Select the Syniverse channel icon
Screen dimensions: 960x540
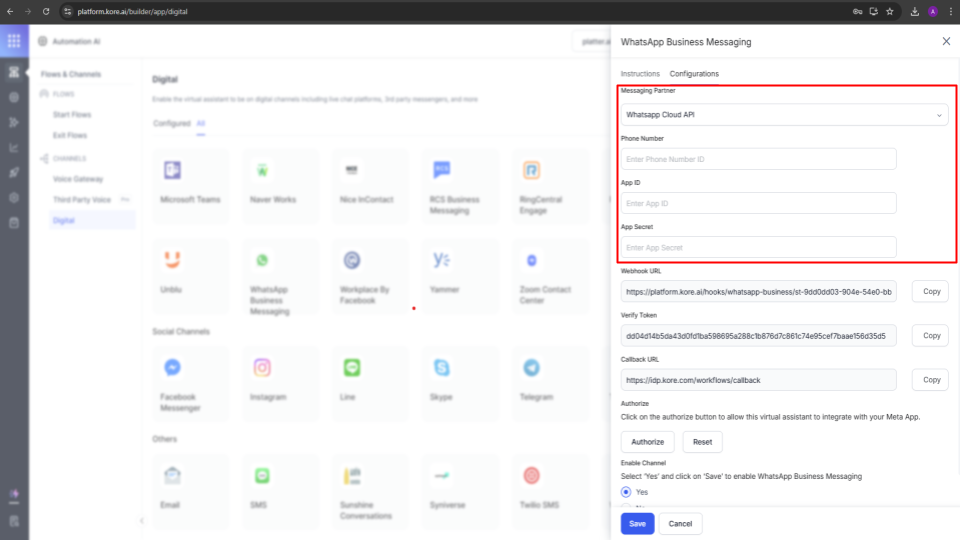(441, 476)
